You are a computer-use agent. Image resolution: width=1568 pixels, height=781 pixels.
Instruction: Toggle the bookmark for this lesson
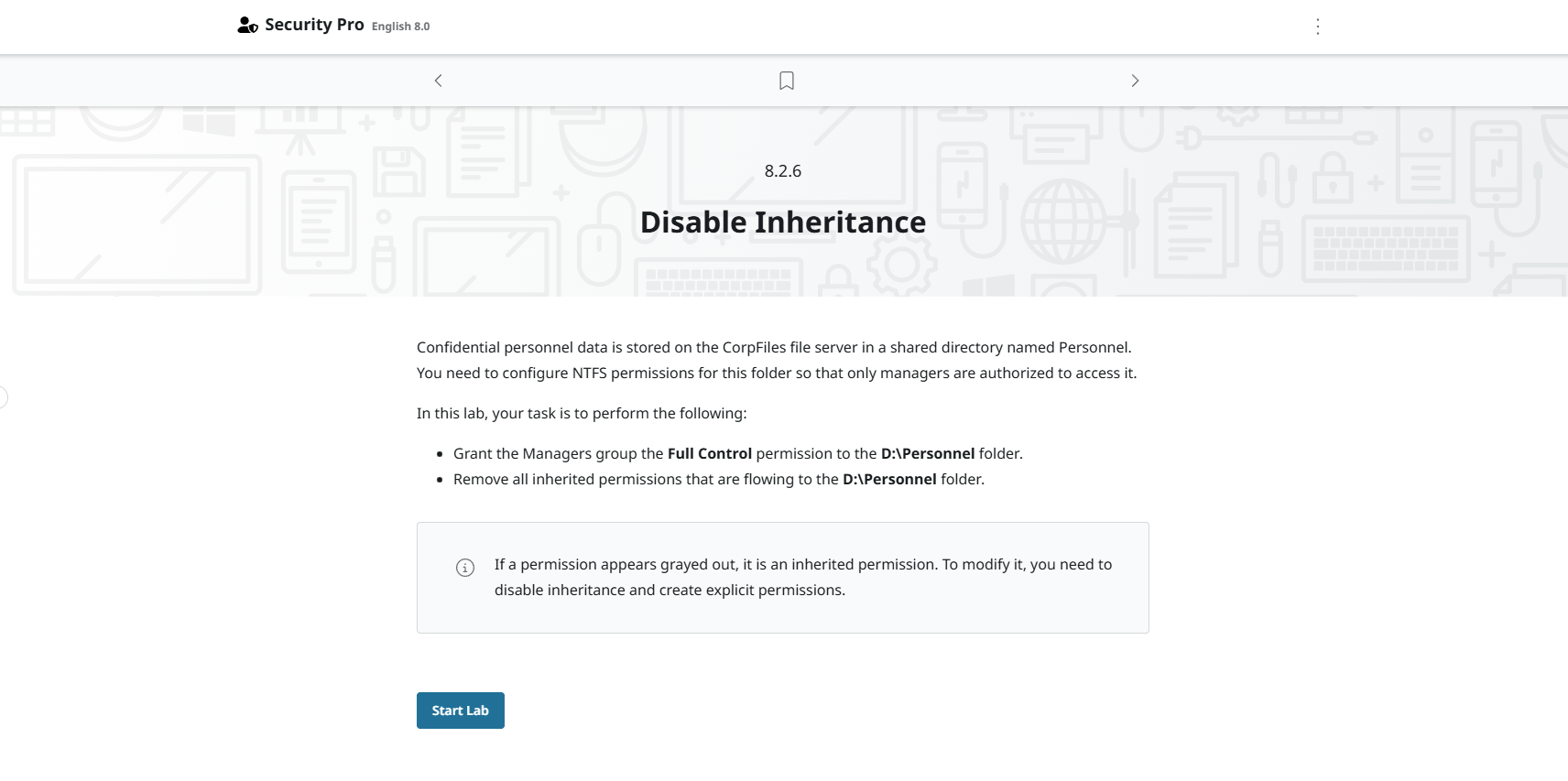[x=786, y=81]
